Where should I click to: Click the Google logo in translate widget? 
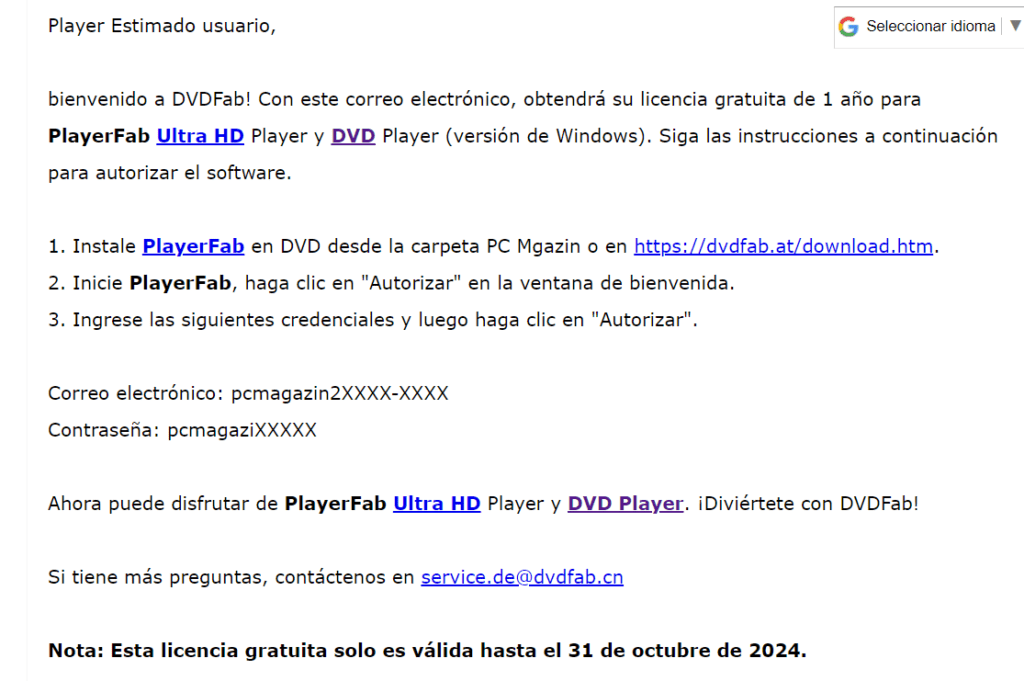(x=848, y=27)
